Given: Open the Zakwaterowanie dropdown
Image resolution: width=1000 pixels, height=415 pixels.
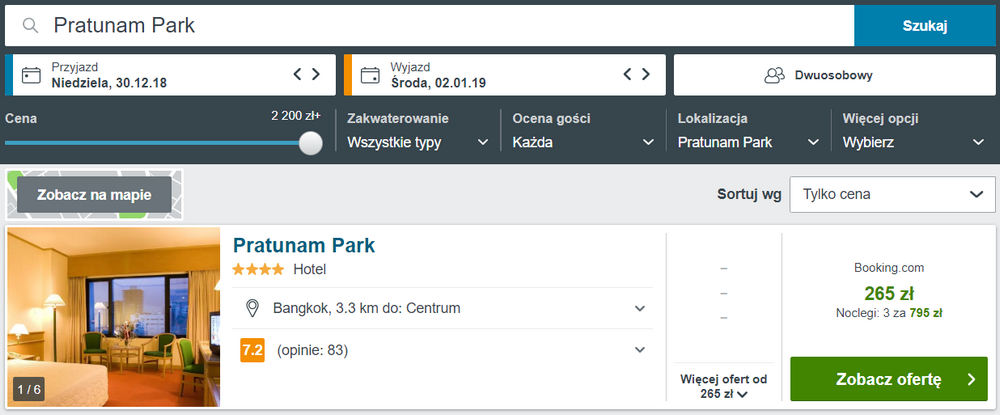Looking at the screenshot, I should pyautogui.click(x=418, y=142).
